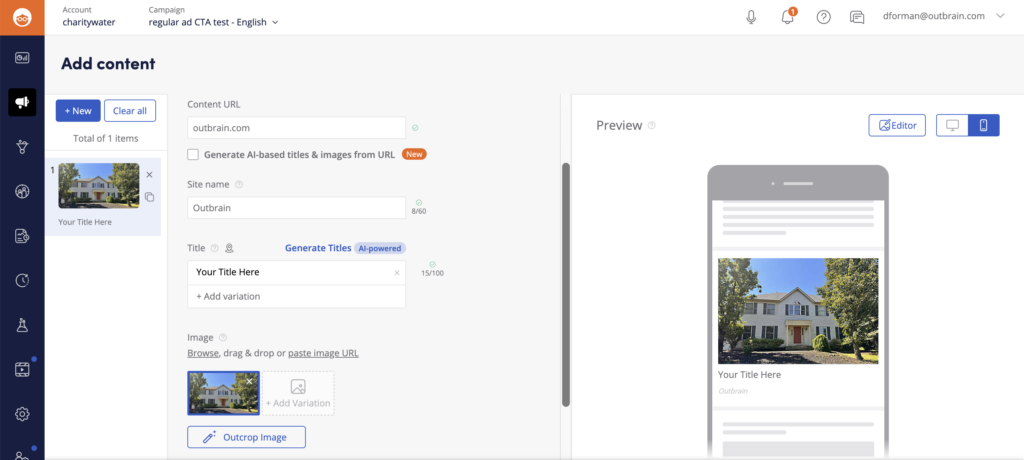Viewport: 1024px width, 460px height.
Task: Remove the content item with X icon
Action: click(149, 174)
